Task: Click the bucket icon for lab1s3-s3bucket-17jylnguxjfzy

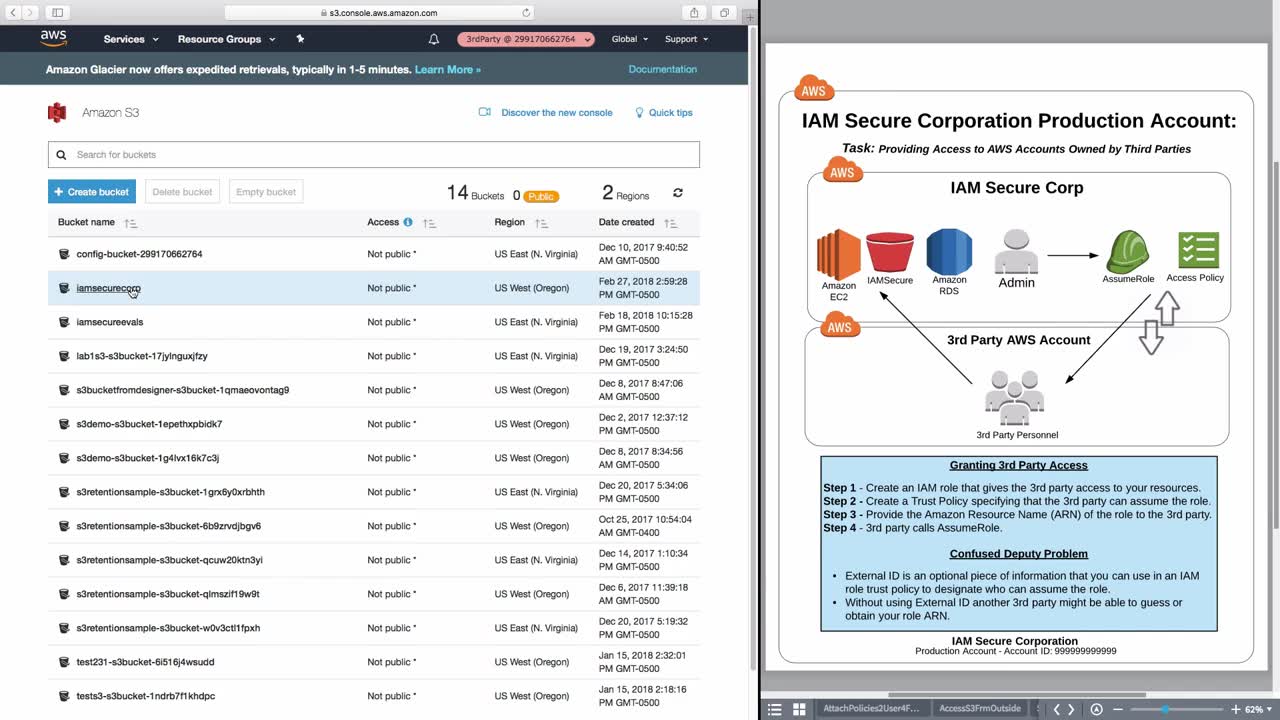Action: (x=64, y=356)
